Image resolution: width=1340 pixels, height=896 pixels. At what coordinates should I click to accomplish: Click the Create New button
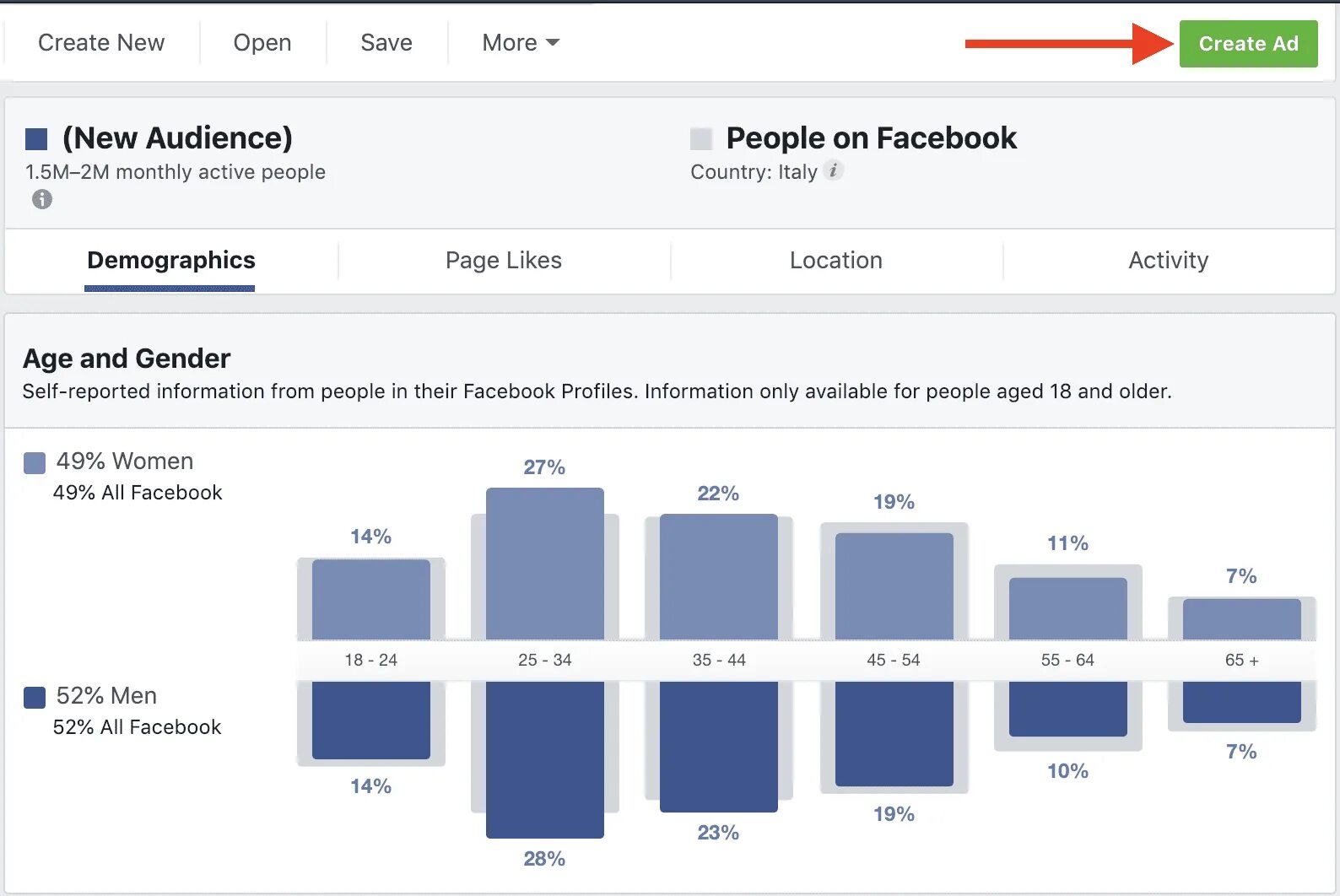(101, 42)
